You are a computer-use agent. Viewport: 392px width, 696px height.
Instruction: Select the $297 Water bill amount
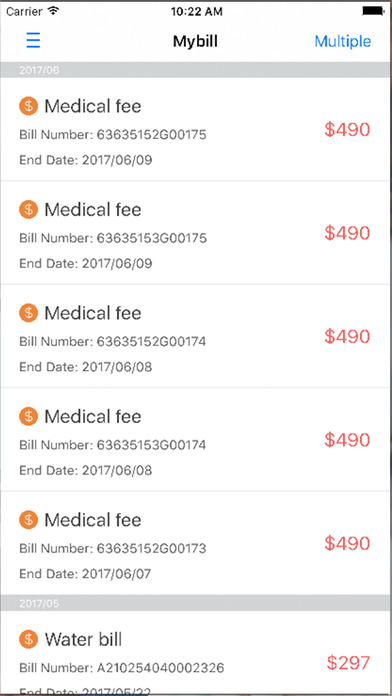tap(348, 663)
